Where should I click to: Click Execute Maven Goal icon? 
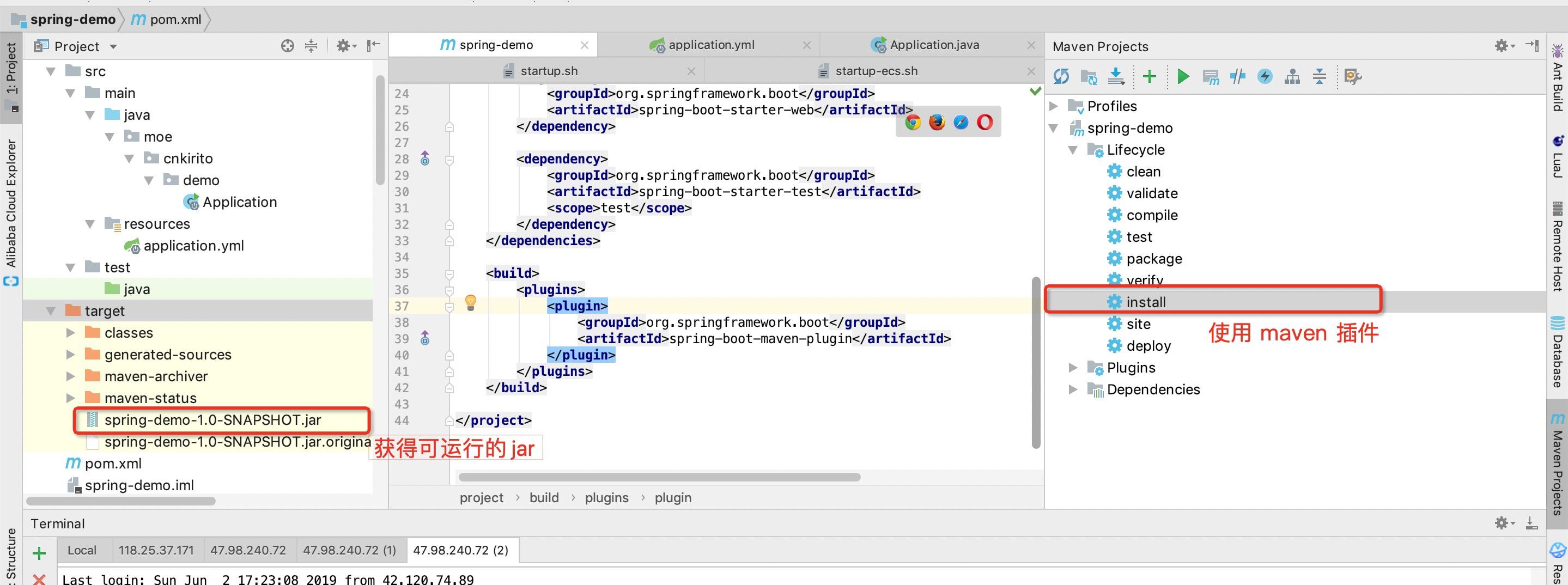1211,77
